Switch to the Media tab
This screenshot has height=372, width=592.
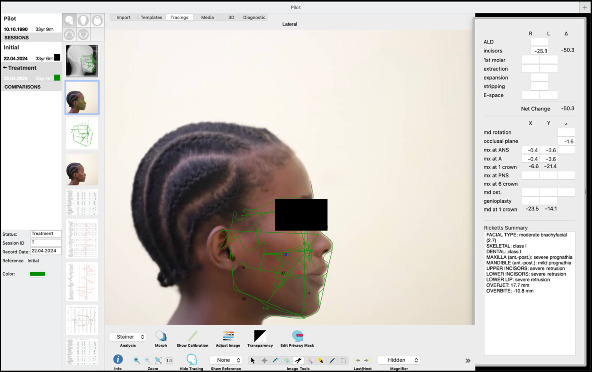207,17
